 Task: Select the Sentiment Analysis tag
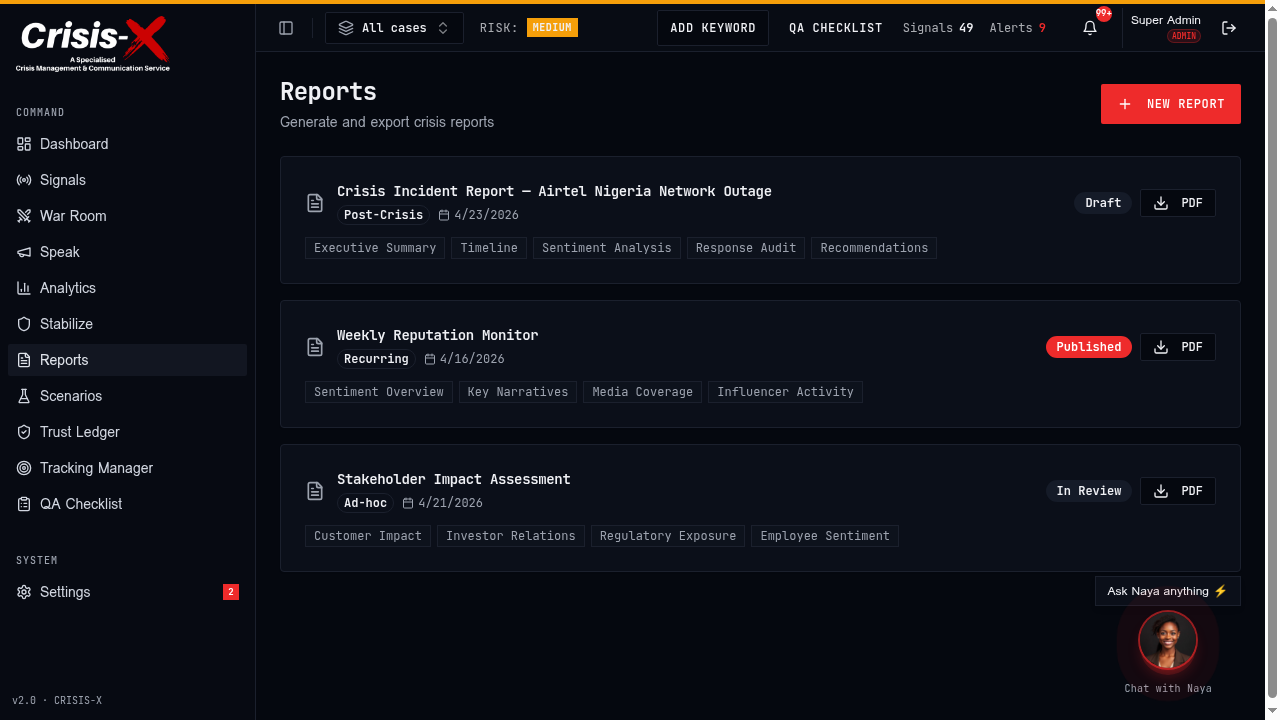pos(607,248)
